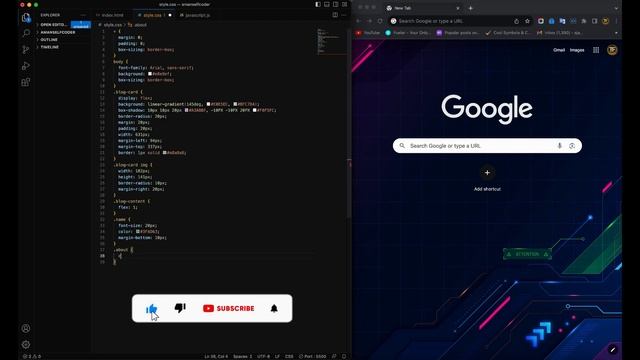The height and width of the screenshot is (360, 640).
Task: Open Chrome three-dot menu
Action: pyautogui.click(x=616, y=21)
